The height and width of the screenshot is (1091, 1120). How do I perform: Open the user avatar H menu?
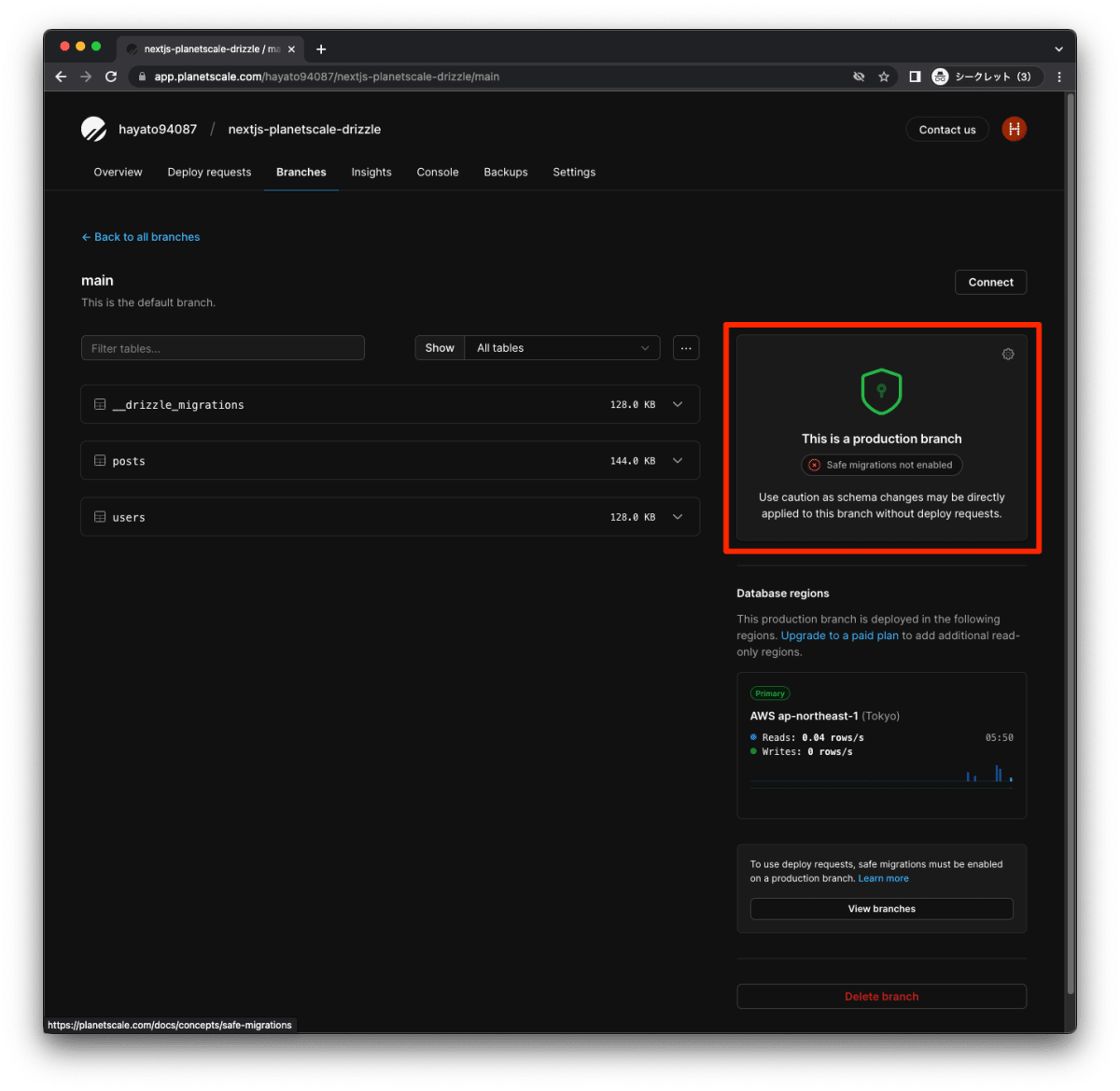[1015, 129]
